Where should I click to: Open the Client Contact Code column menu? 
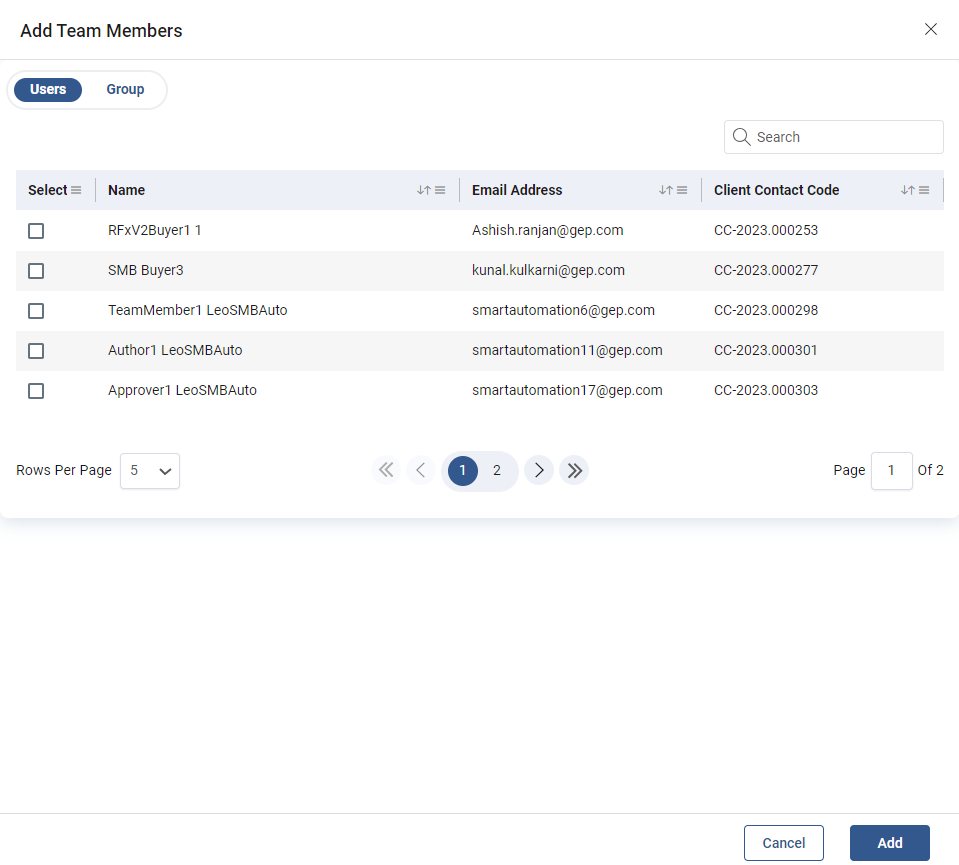click(924, 190)
